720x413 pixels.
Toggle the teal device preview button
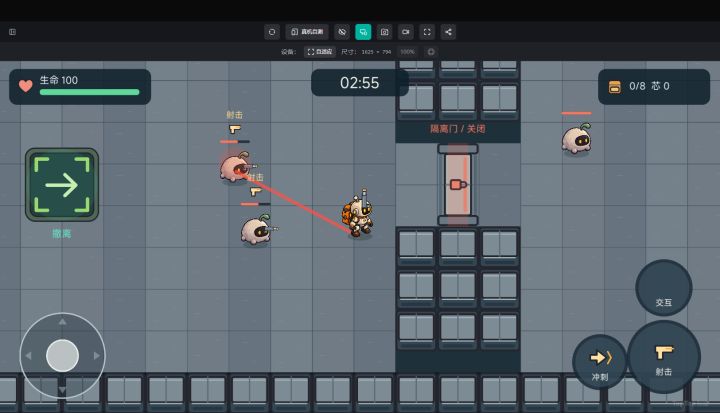[363, 32]
